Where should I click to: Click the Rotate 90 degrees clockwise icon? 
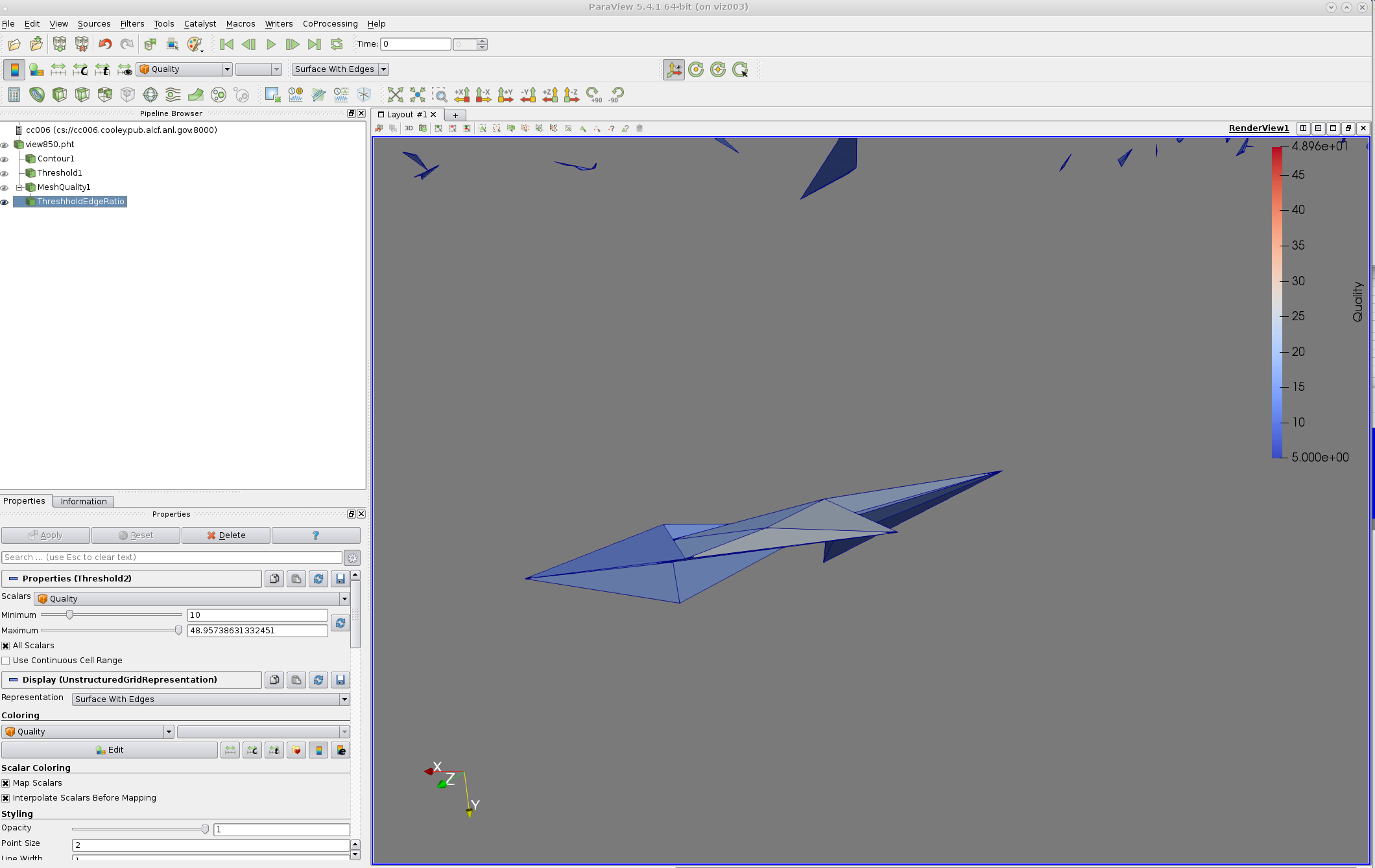593,95
